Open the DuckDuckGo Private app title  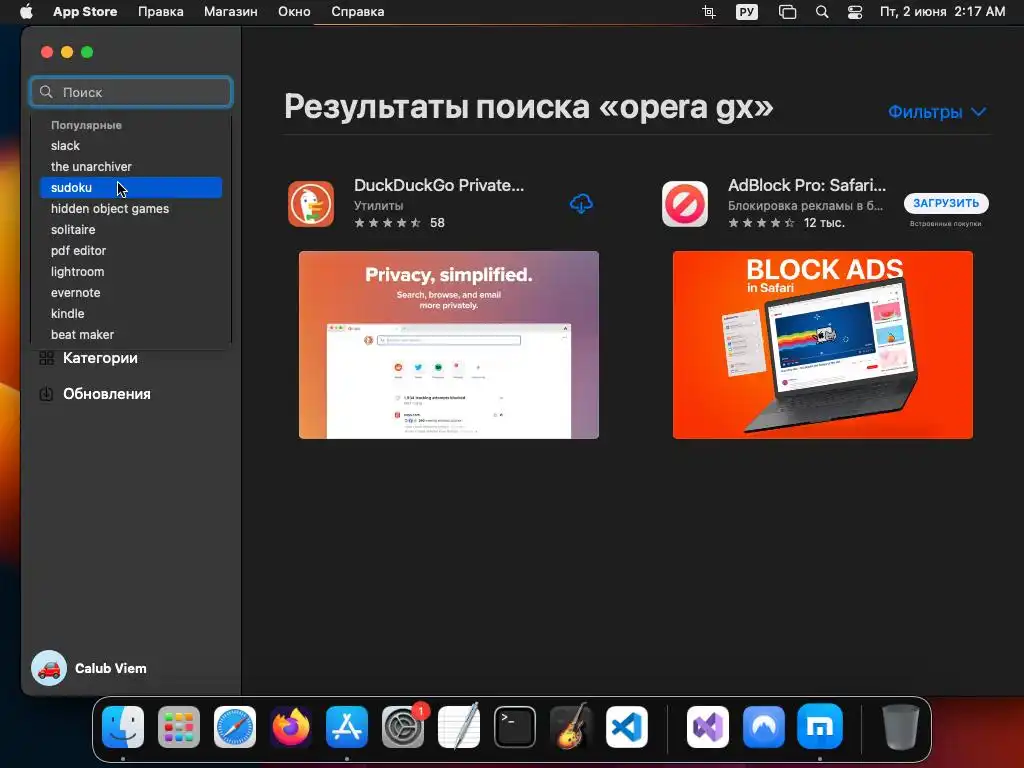(439, 185)
